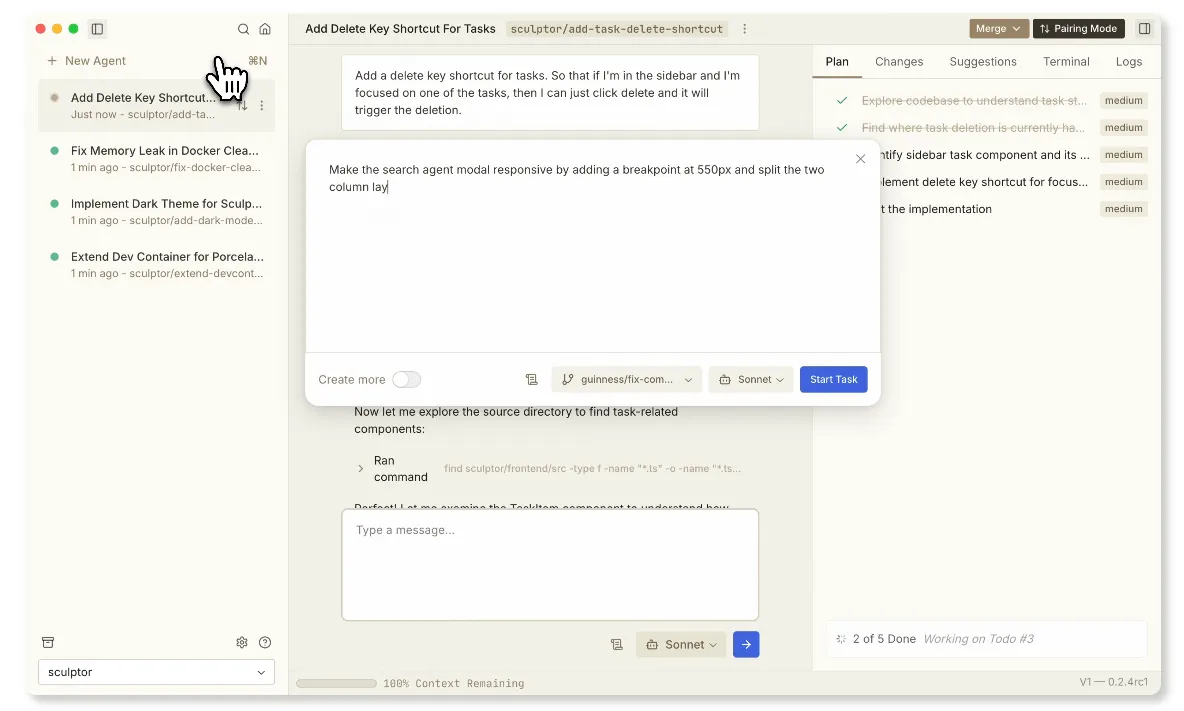This screenshot has width=1184, height=711.
Task: Open the archive icon at sidebar bottom
Action: point(48,642)
